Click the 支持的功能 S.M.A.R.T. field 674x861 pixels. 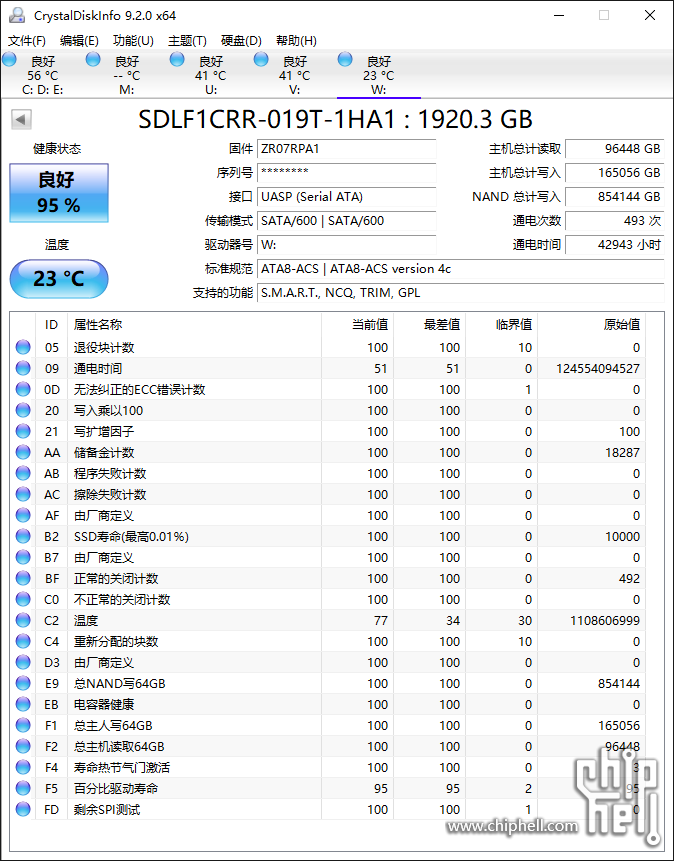click(x=460, y=293)
